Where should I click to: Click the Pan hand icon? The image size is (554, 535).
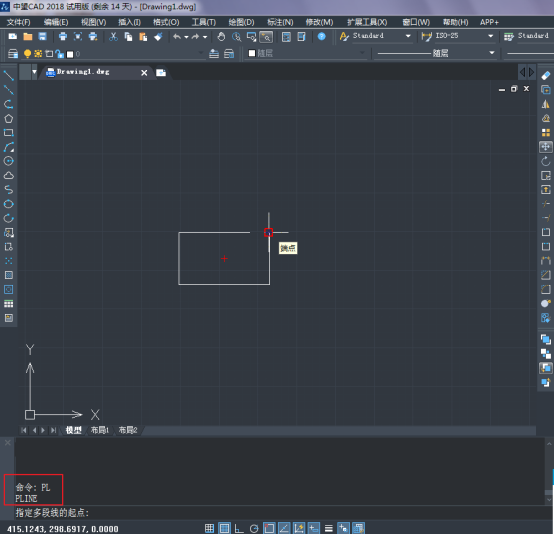(221, 36)
